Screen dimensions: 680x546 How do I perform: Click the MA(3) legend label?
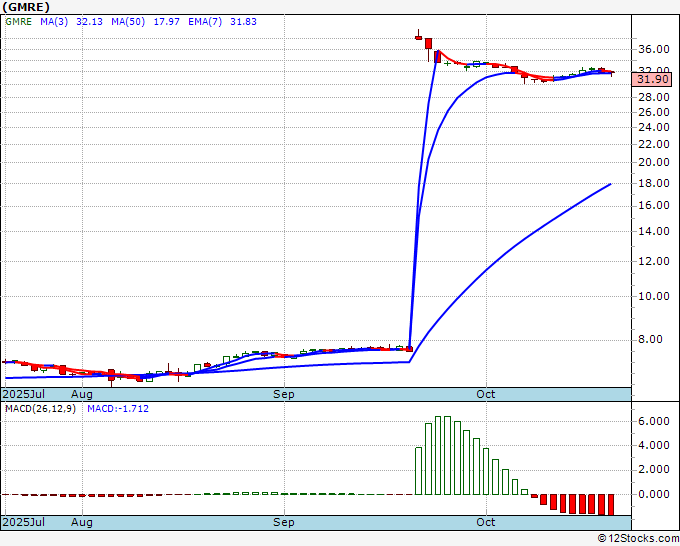click(54, 22)
